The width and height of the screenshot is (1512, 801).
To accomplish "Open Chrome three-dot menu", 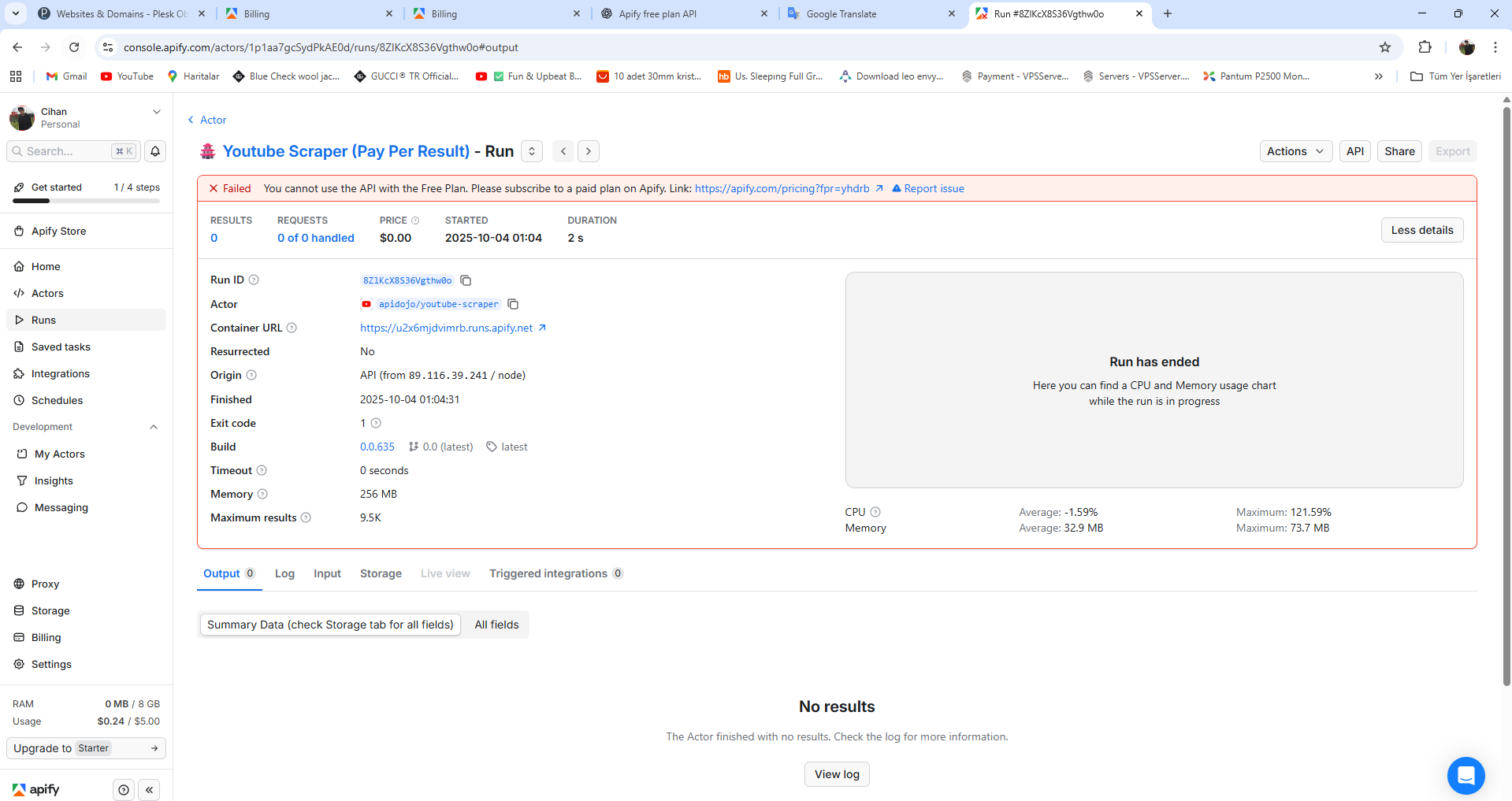I will point(1495,47).
